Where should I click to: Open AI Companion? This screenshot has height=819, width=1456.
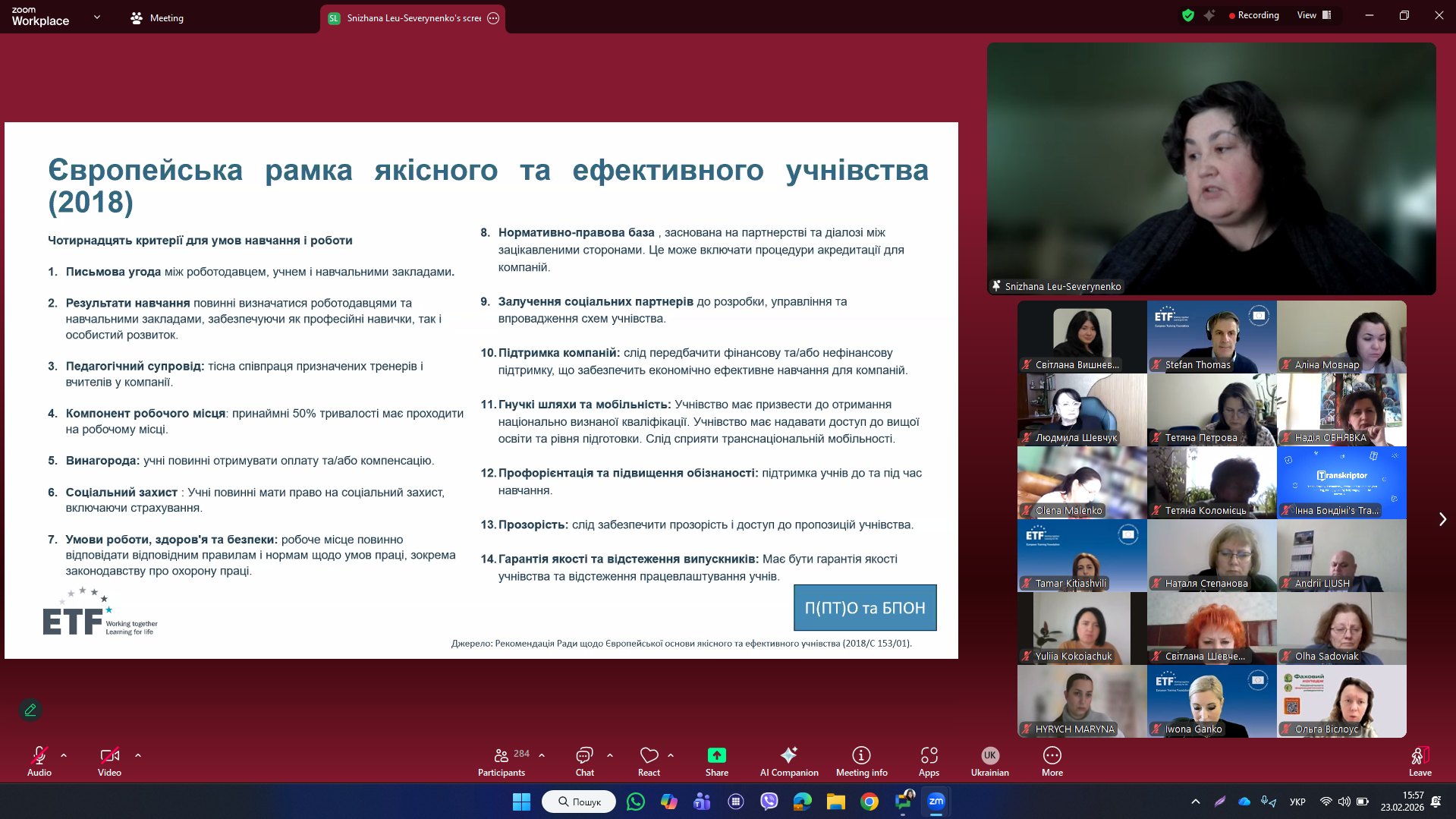click(789, 761)
